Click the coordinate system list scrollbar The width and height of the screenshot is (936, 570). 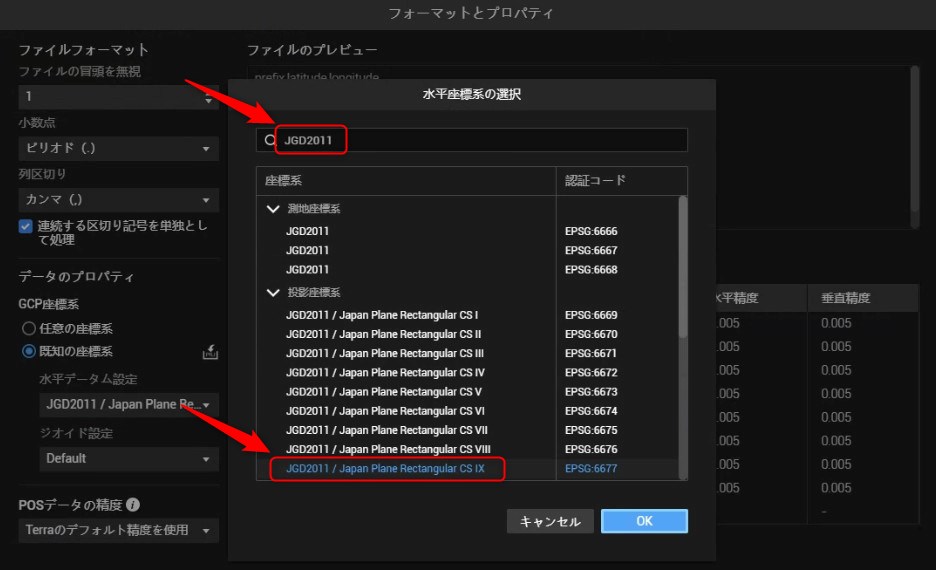point(683,265)
